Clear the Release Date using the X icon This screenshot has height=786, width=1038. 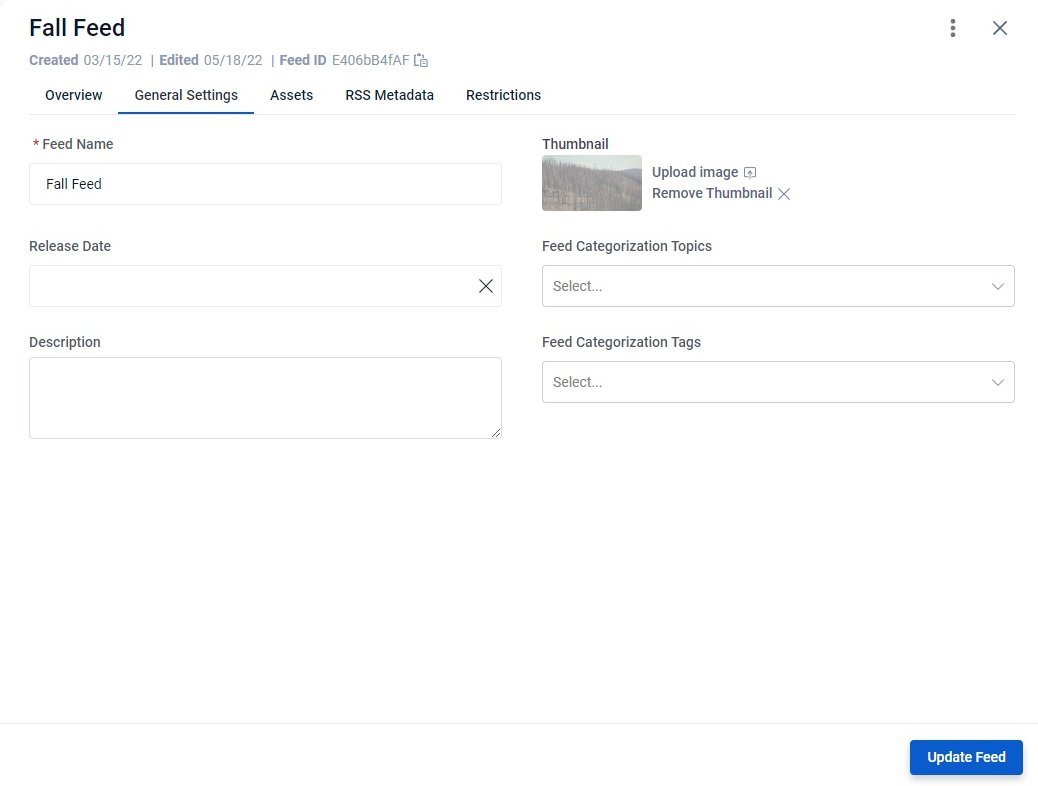coord(486,286)
